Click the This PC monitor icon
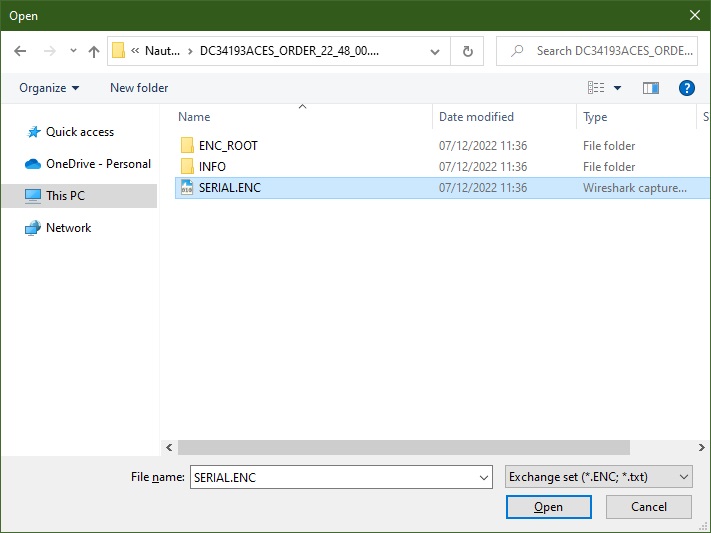 [x=33, y=196]
